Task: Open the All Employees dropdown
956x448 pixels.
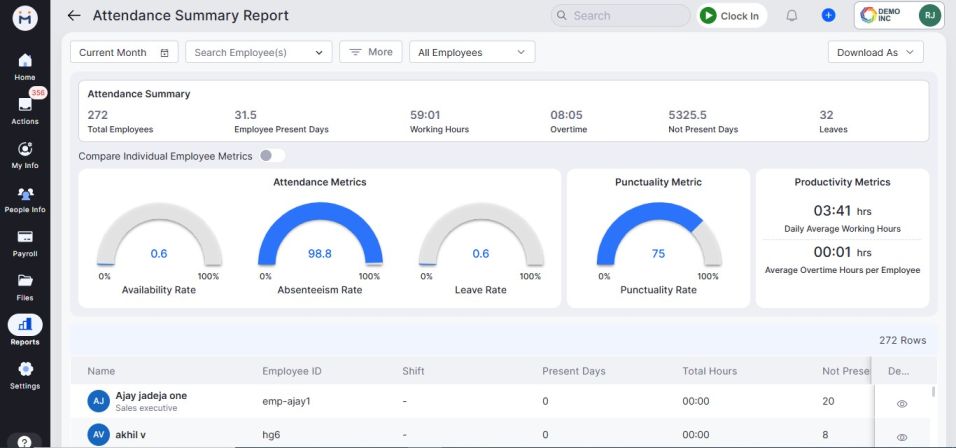Action: click(471, 53)
